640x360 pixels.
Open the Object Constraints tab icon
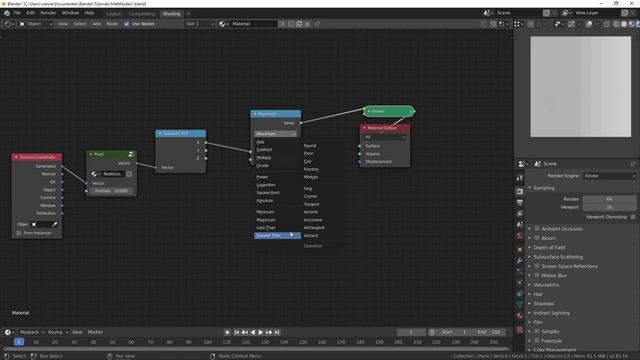[520, 293]
